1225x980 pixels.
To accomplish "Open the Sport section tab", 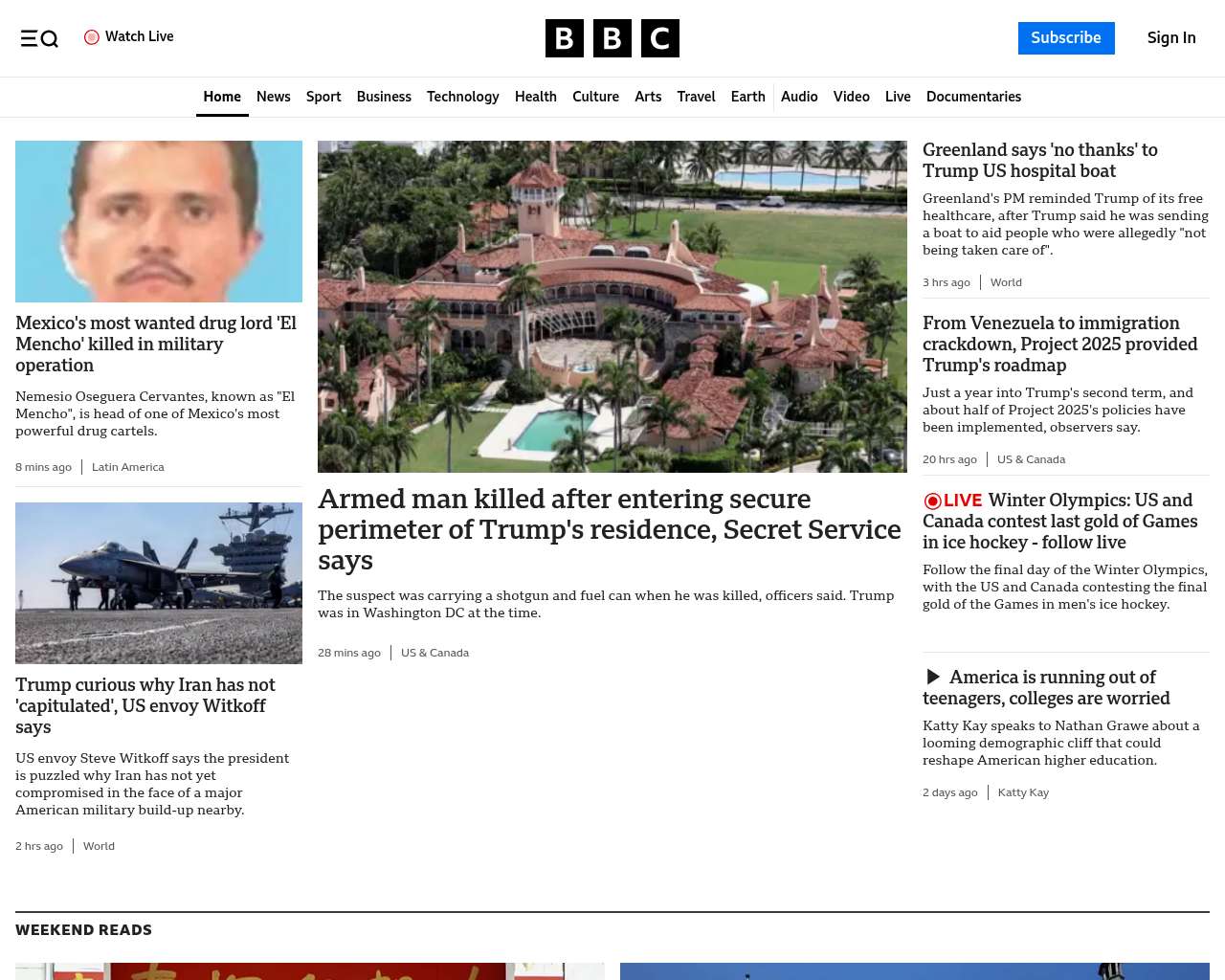I will [323, 97].
